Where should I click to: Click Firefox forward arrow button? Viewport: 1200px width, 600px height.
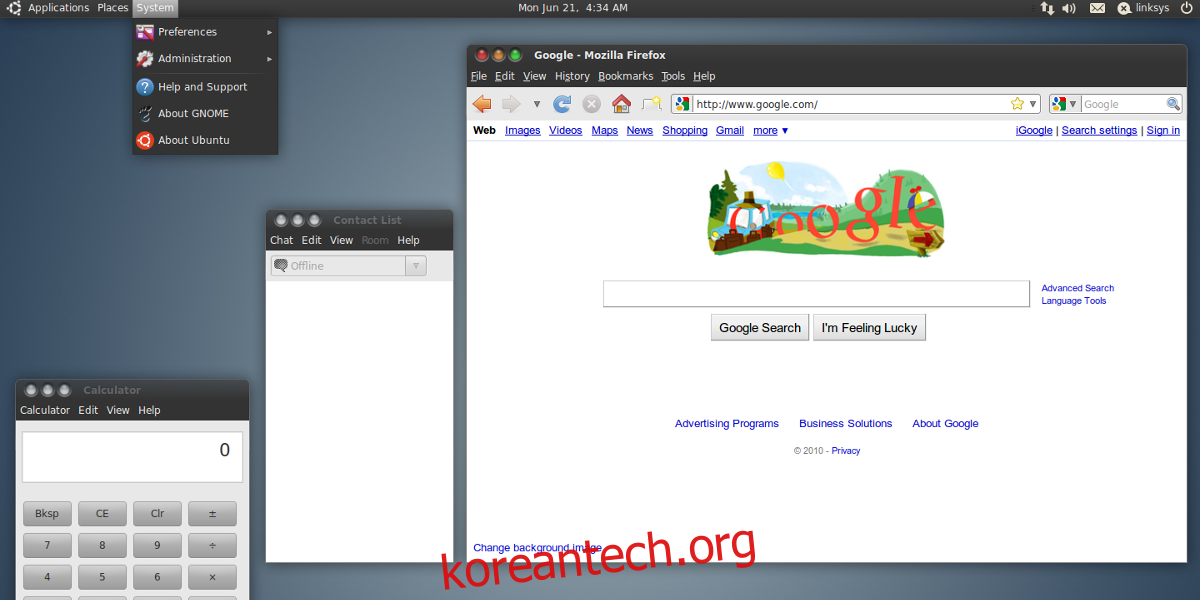click(x=511, y=104)
